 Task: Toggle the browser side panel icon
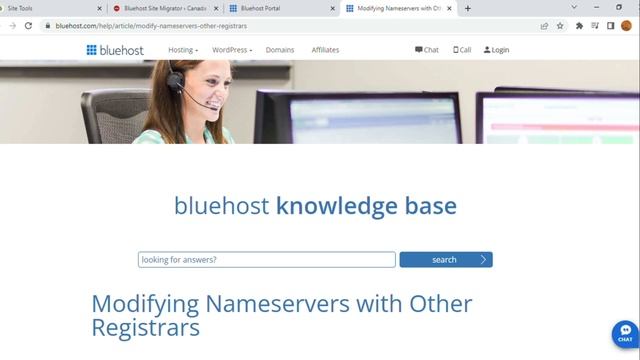pyautogui.click(x=611, y=26)
